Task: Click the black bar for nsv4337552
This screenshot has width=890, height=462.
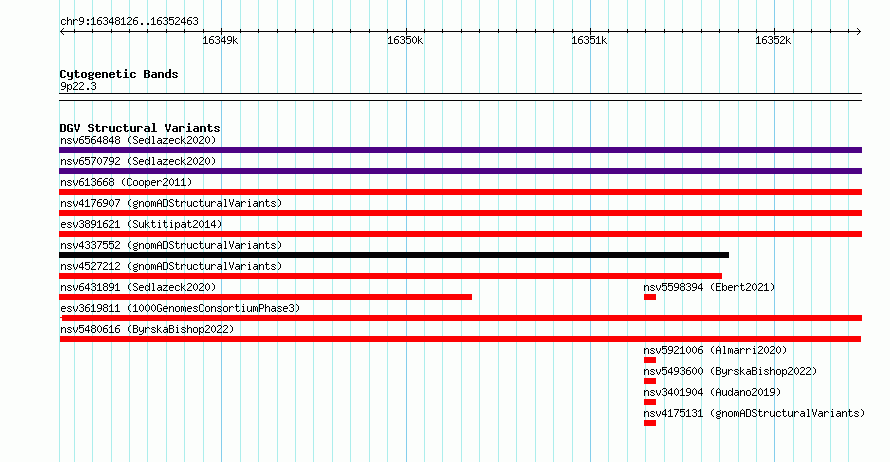Action: point(394,255)
